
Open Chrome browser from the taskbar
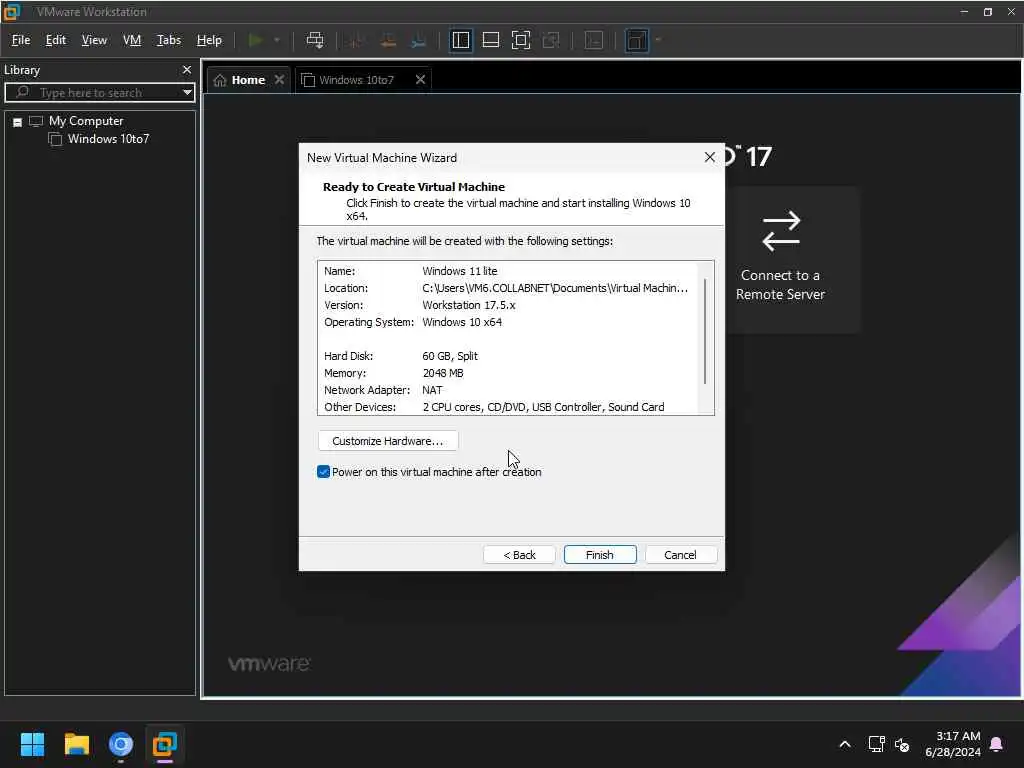click(x=121, y=744)
